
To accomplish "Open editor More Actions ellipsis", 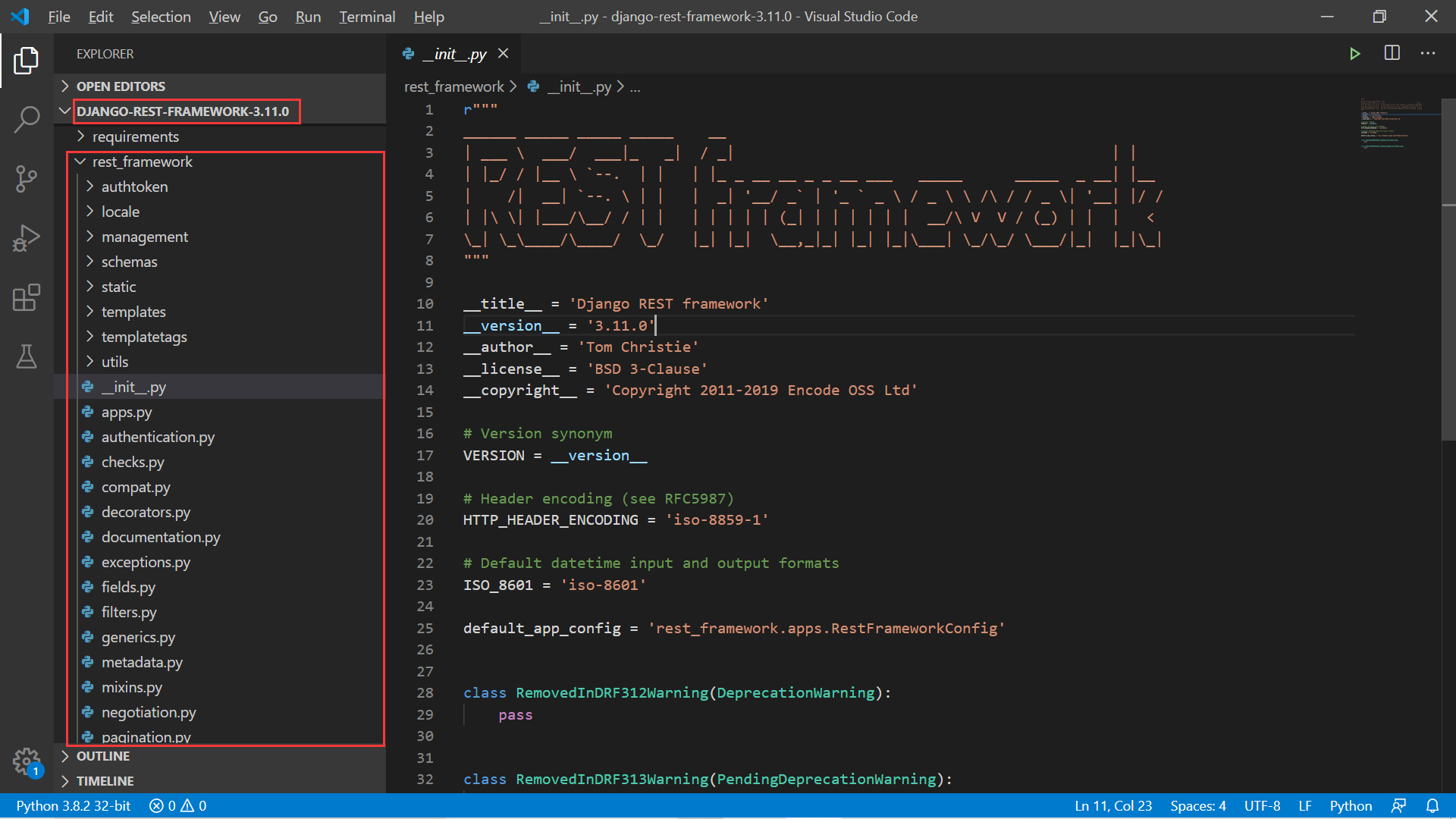I will point(1428,53).
